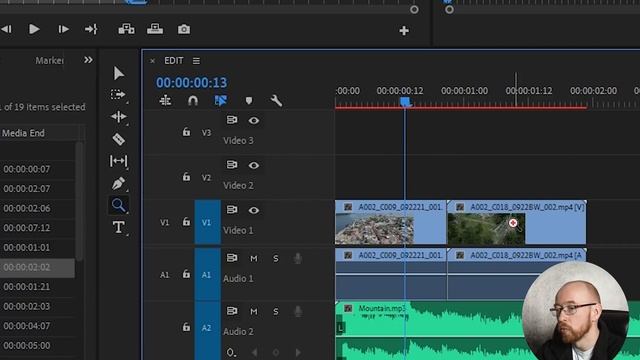This screenshot has width=640, height=360.
Task: Select the Pen tool
Action: 118,183
